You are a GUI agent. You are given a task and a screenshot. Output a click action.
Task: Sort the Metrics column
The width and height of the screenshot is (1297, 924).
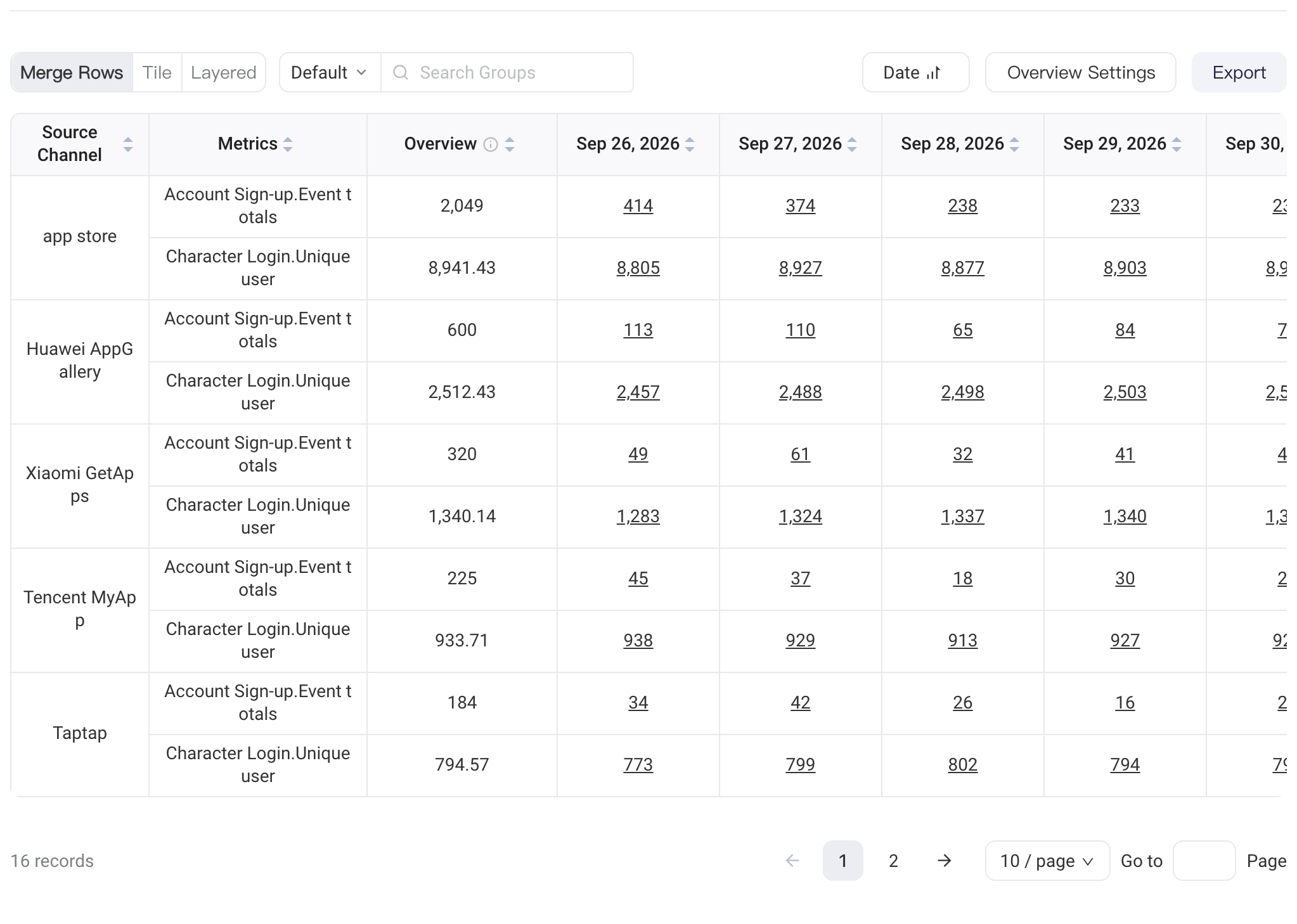(288, 144)
